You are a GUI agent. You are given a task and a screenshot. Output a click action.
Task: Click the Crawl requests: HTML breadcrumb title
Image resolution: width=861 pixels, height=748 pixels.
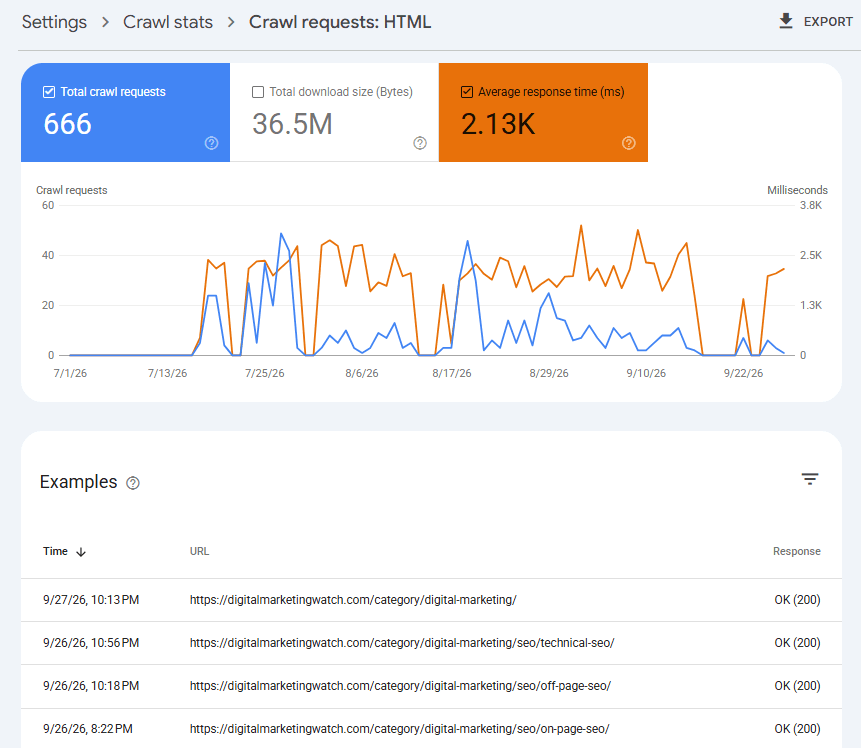340,22
